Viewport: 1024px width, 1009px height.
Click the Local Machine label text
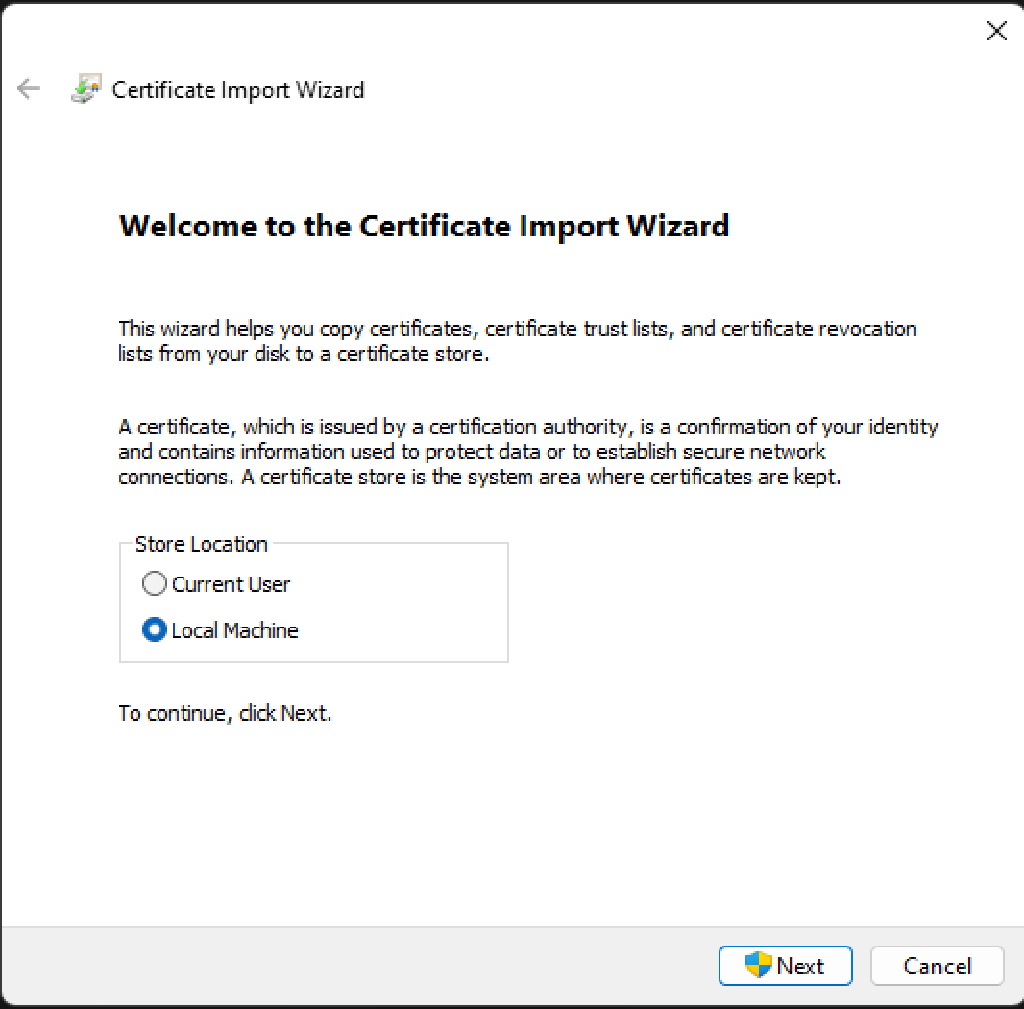(235, 630)
